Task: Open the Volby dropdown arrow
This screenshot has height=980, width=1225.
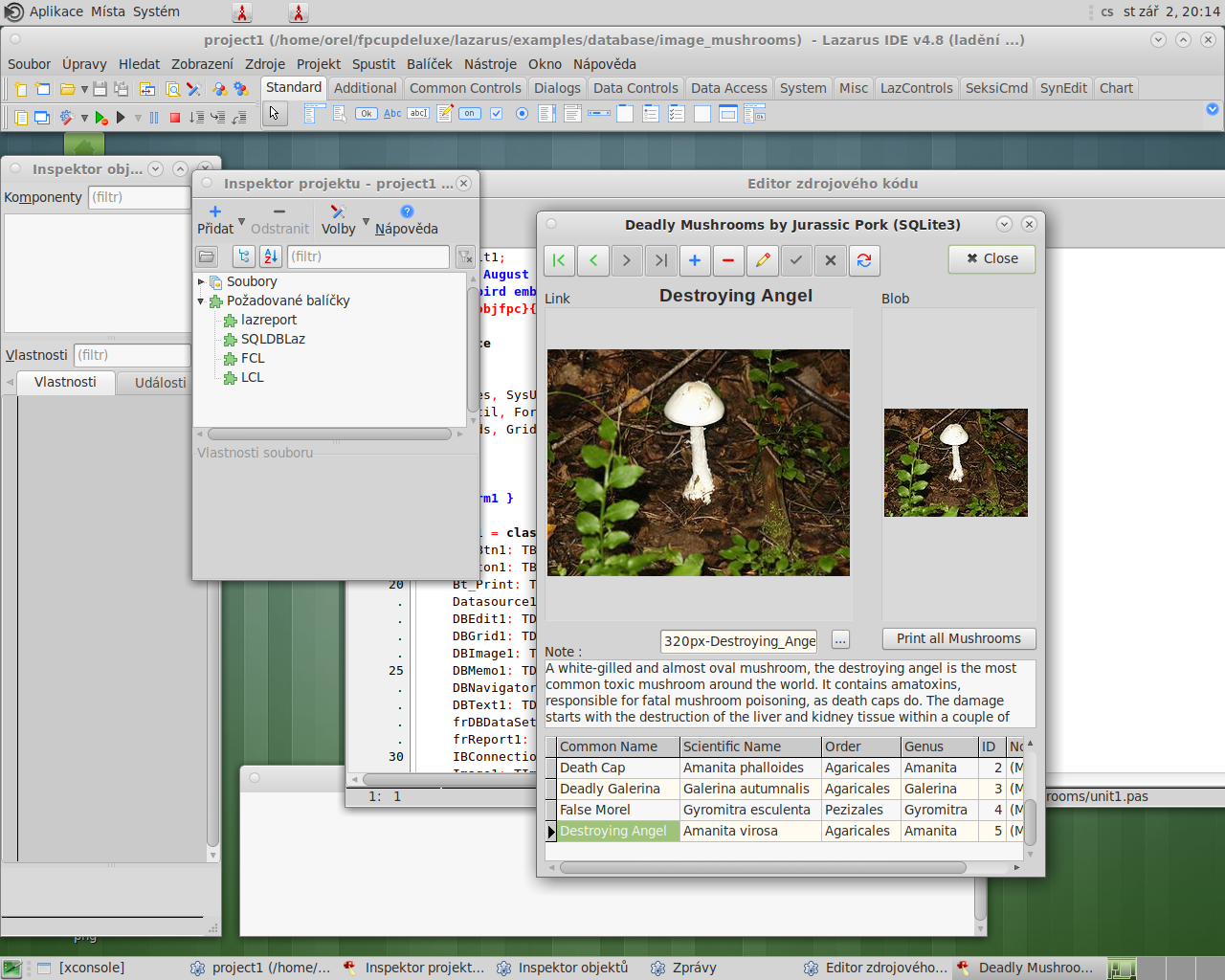Action: click(366, 221)
